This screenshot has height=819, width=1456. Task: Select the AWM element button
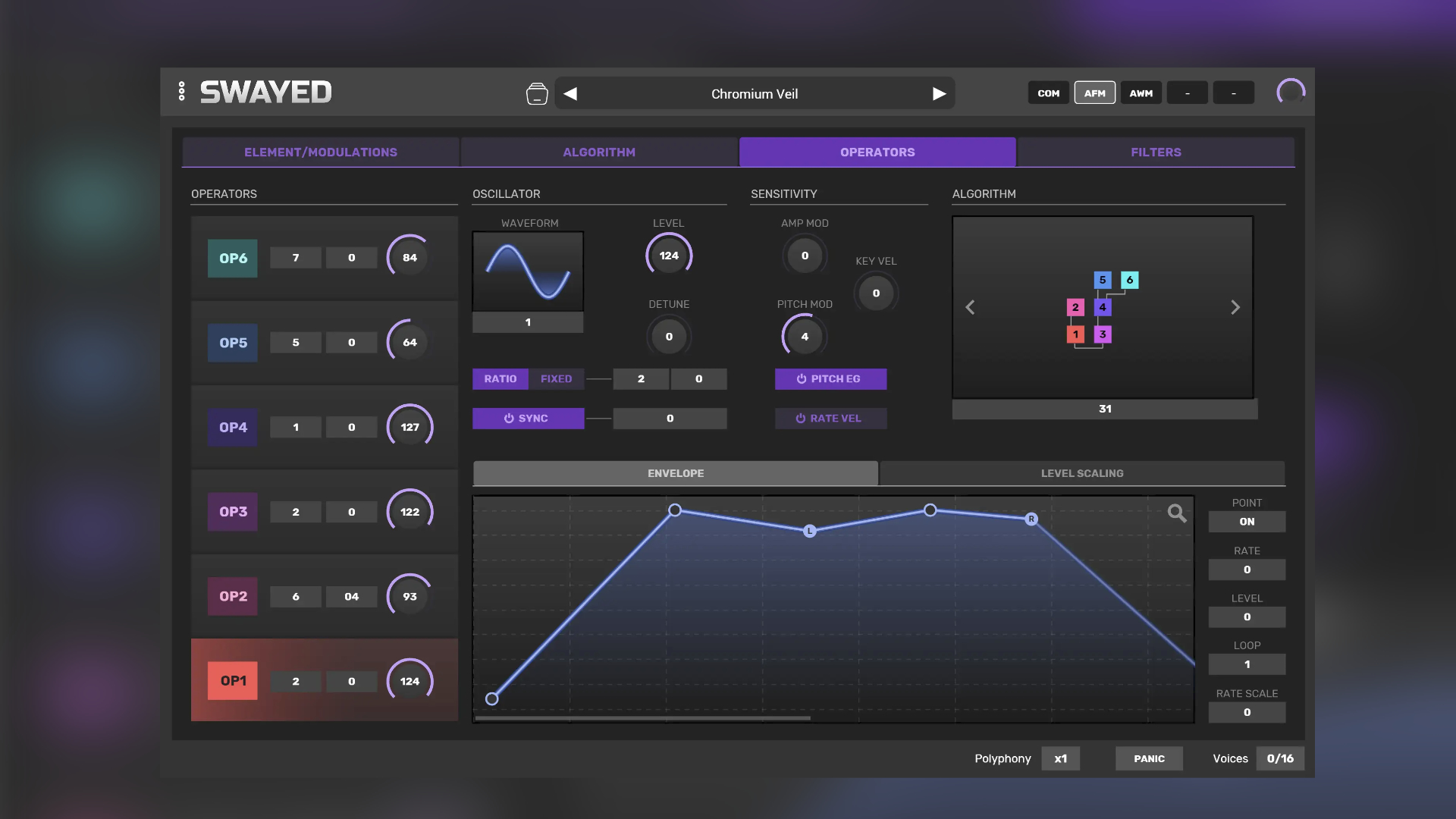pyautogui.click(x=1141, y=93)
